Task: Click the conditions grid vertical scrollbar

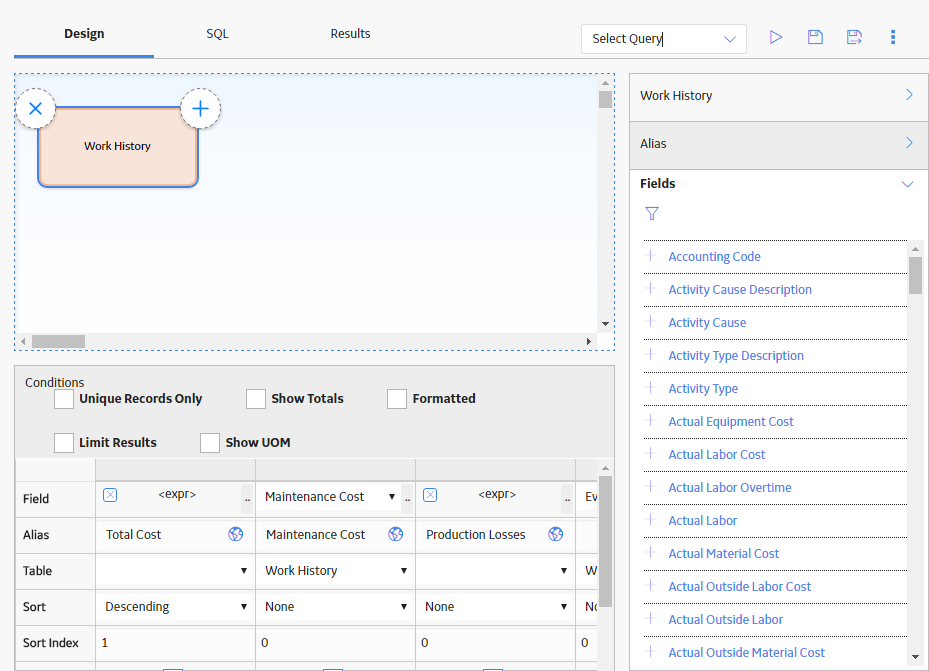Action: coord(605,541)
